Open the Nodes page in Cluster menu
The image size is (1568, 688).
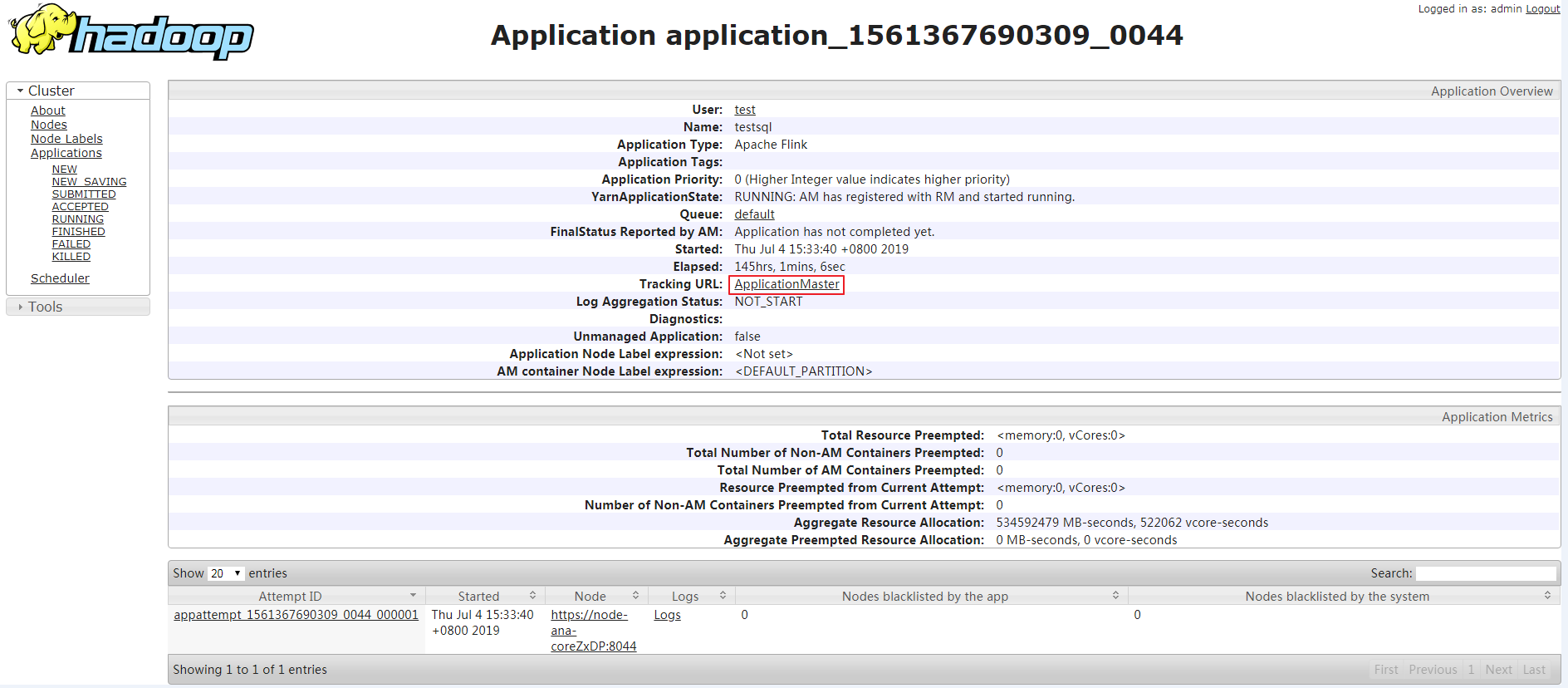[49, 125]
